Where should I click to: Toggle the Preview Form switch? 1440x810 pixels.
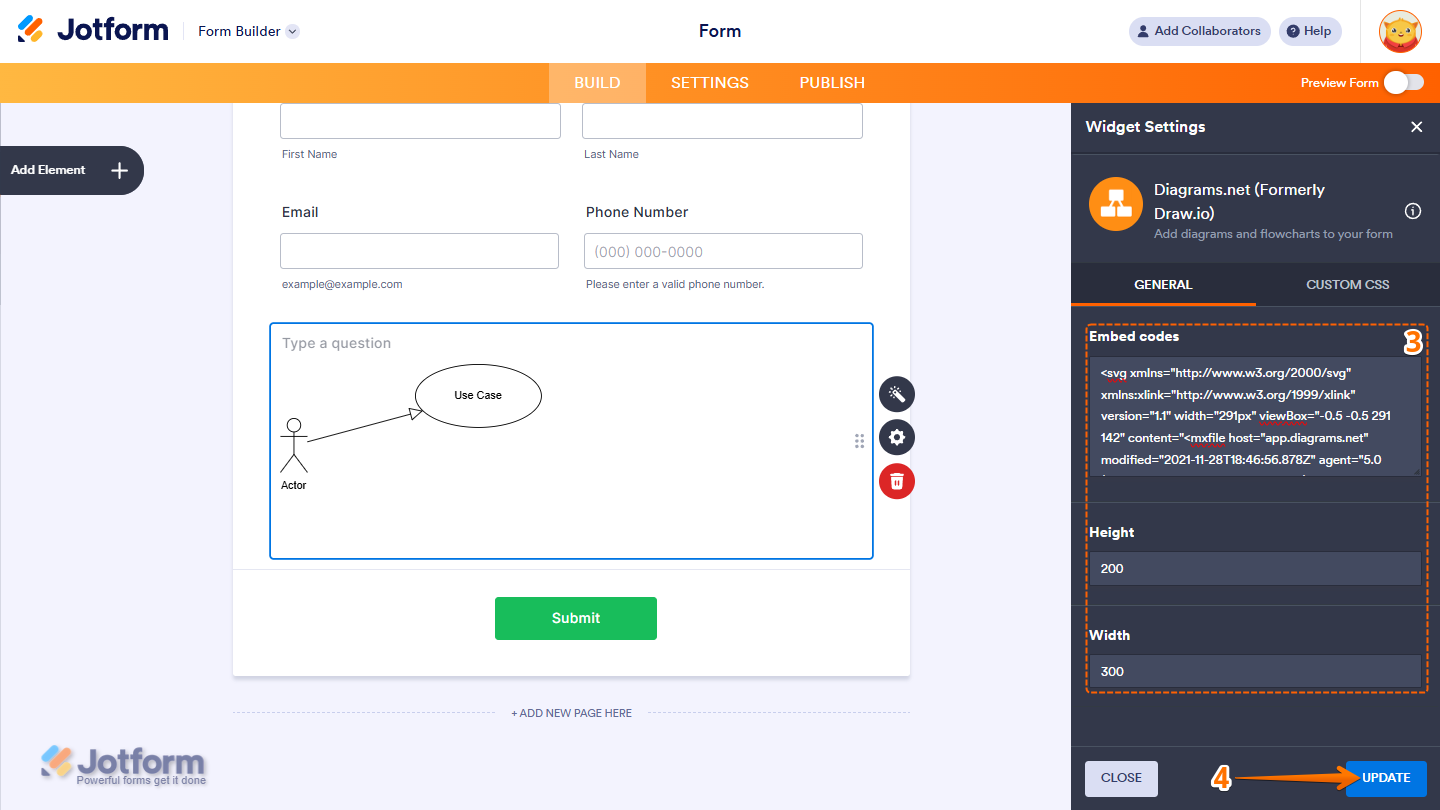(x=1404, y=82)
